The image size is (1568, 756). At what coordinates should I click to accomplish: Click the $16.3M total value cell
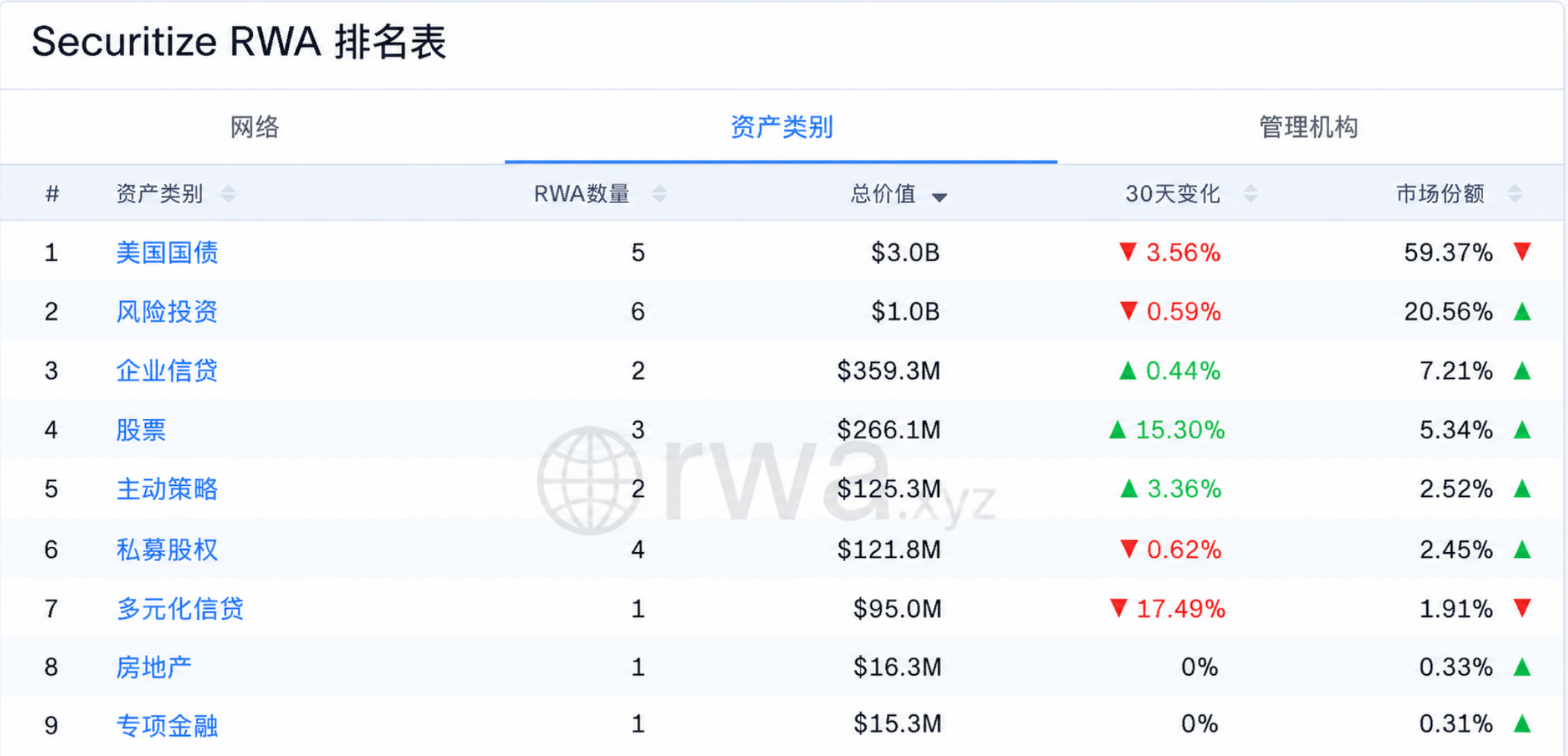tap(897, 667)
